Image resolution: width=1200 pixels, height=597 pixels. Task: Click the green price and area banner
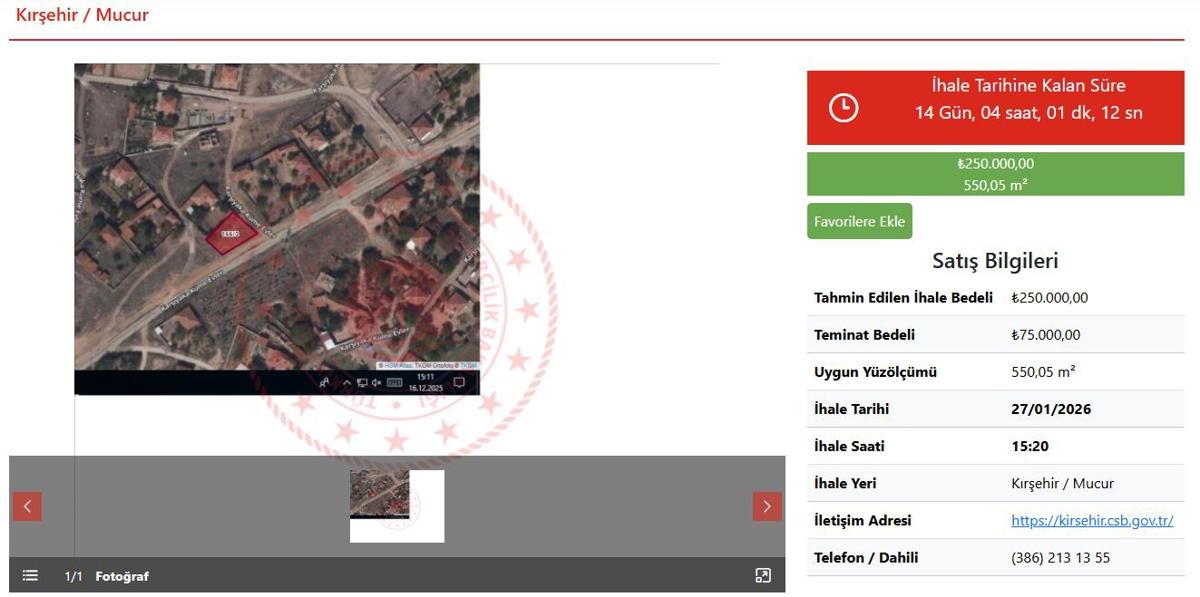tap(995, 174)
